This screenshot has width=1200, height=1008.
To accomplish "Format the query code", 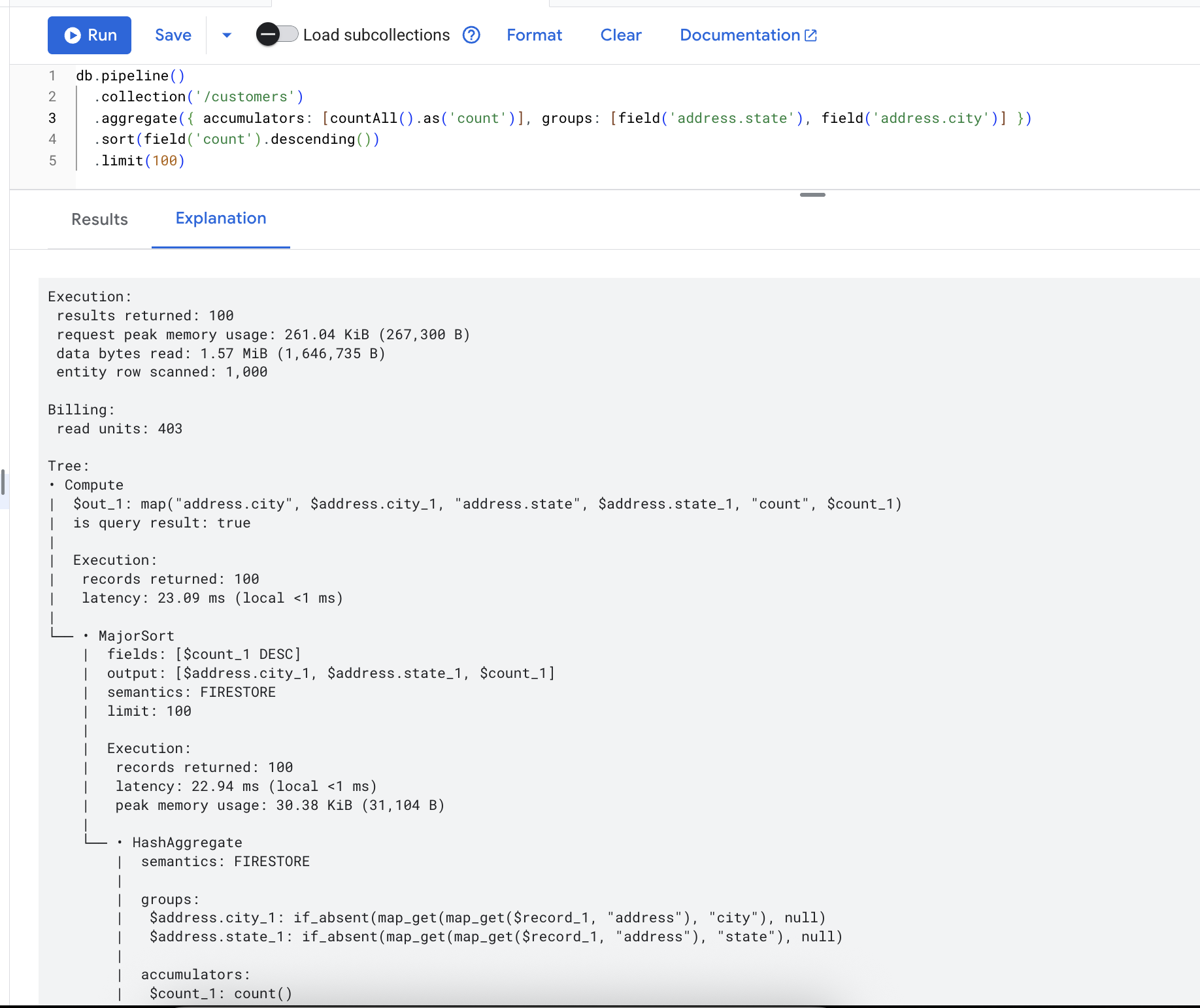I will click(x=533, y=35).
